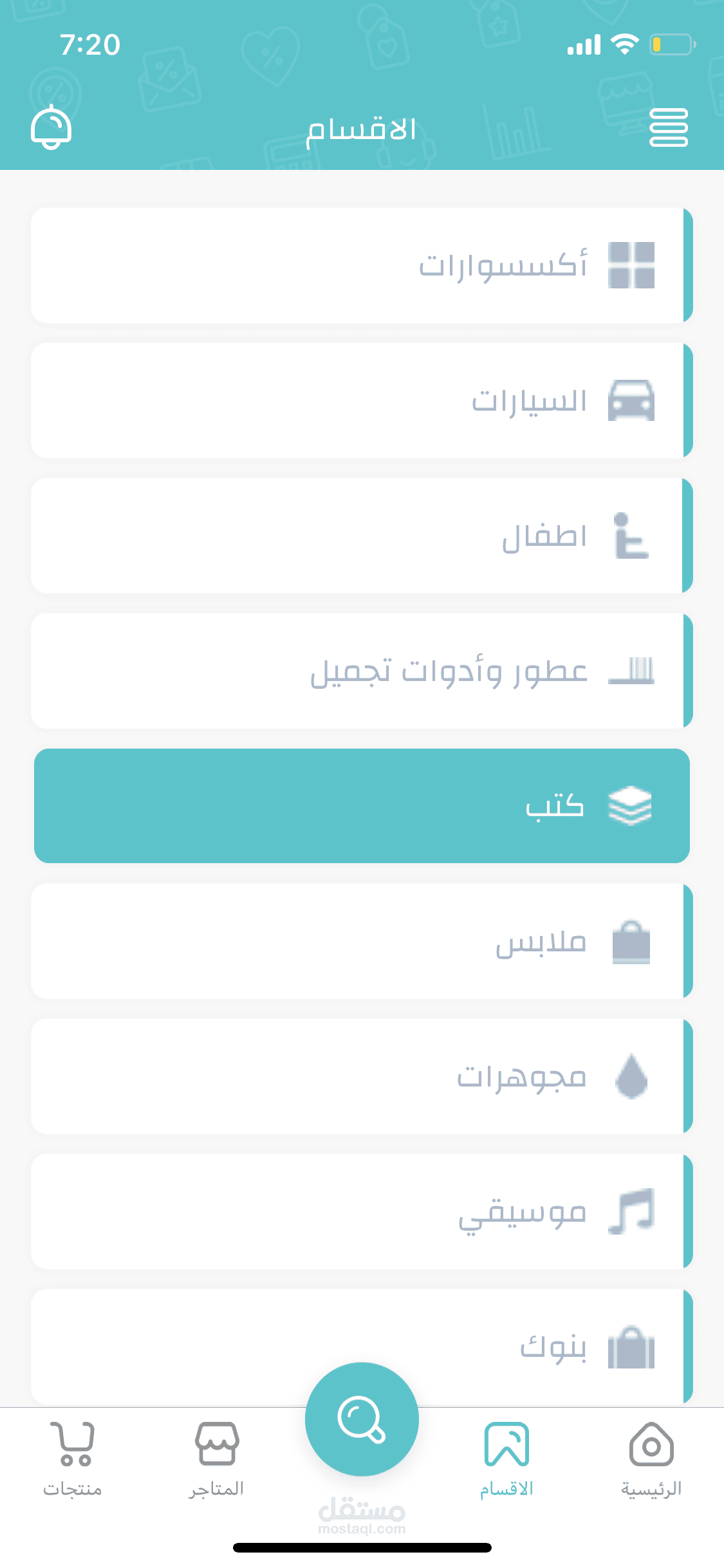Select the أكسسوارات category text
This screenshot has height=1568, width=724.
click(x=503, y=265)
